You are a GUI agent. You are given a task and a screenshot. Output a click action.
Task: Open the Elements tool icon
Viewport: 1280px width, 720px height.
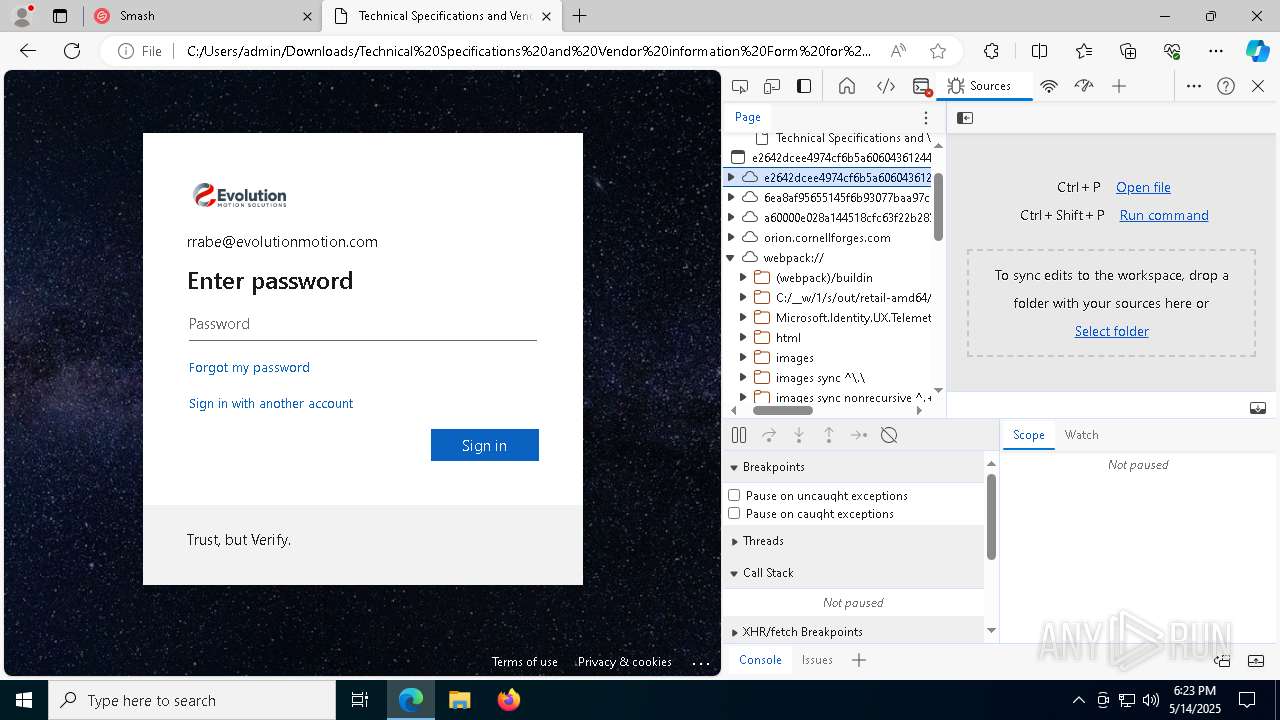coord(886,86)
